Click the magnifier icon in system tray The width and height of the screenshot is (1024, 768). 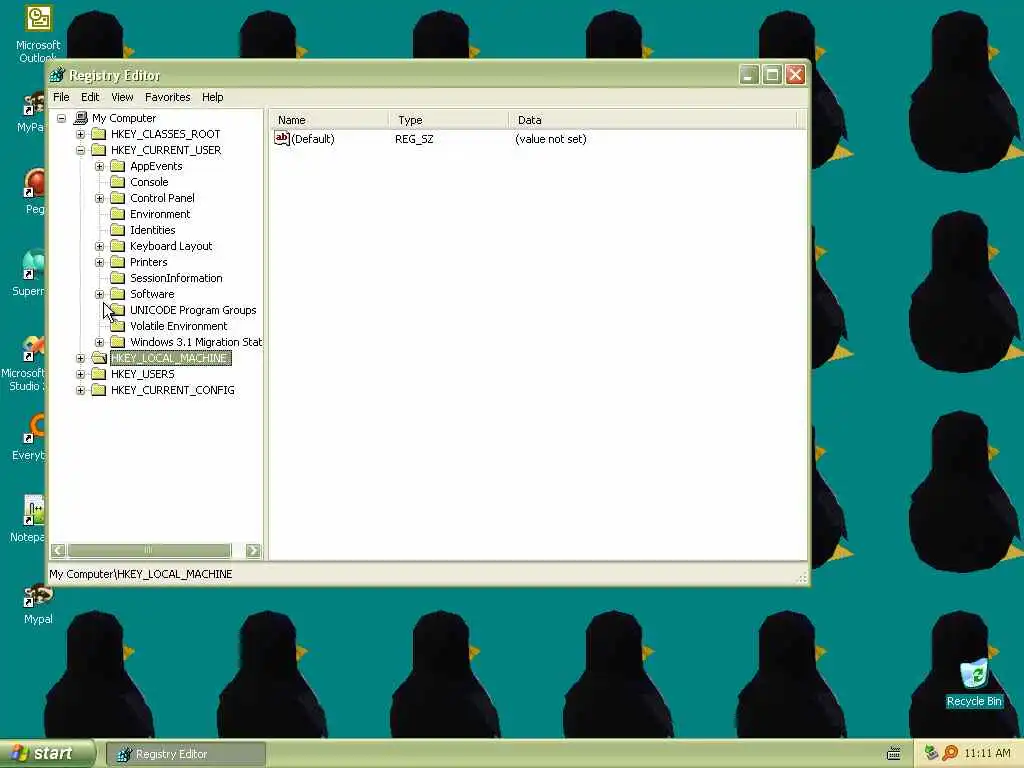coord(950,753)
